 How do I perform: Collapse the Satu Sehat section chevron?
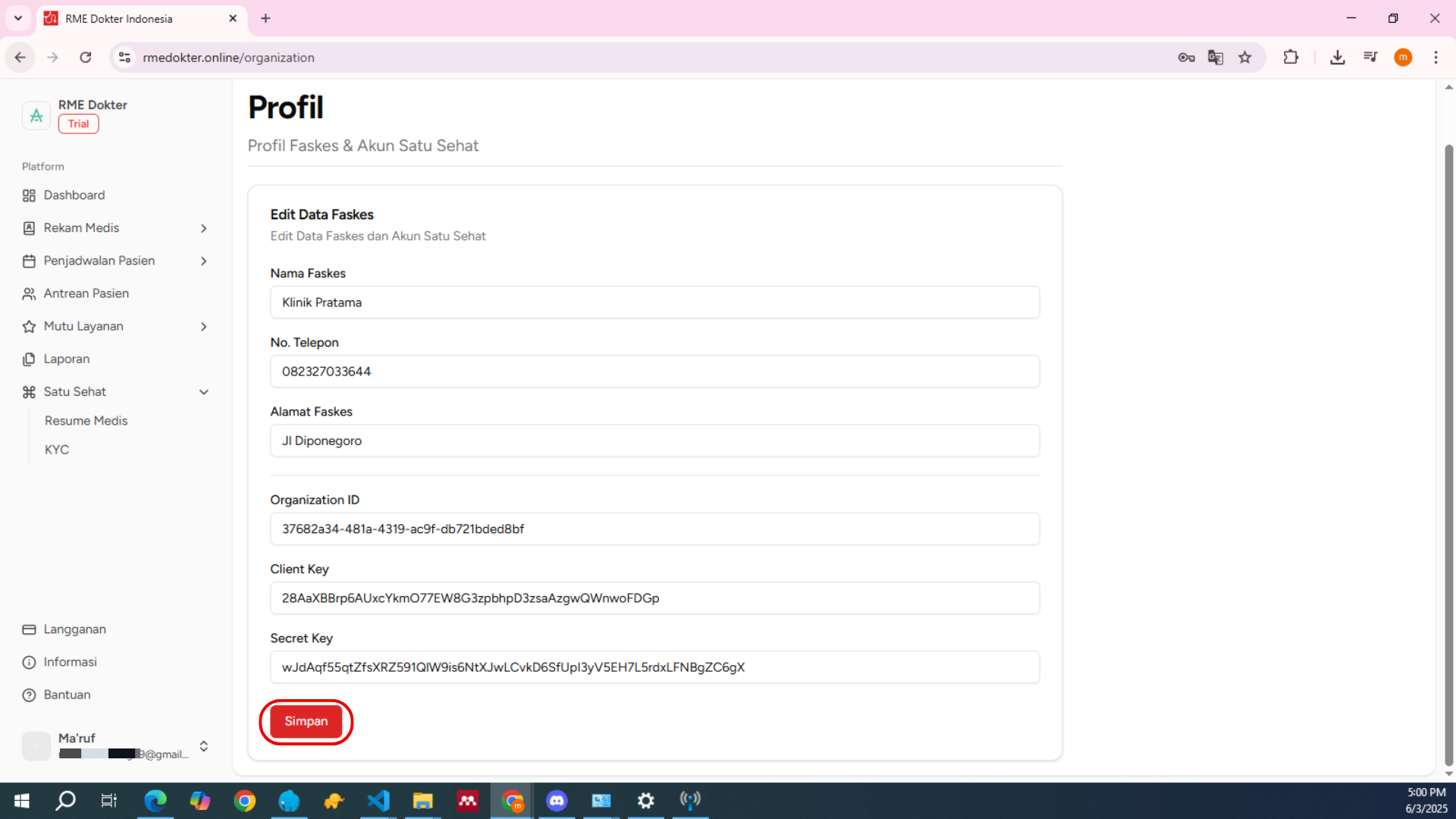[x=203, y=392]
